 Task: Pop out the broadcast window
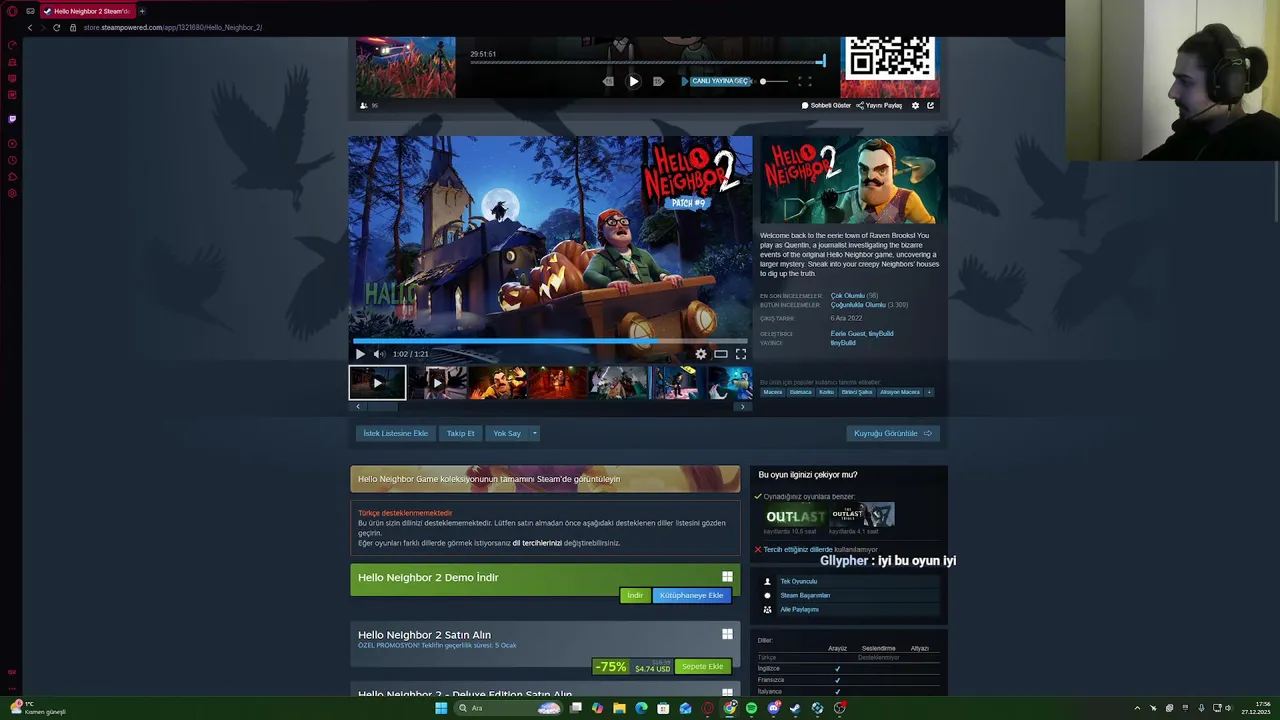(x=931, y=105)
